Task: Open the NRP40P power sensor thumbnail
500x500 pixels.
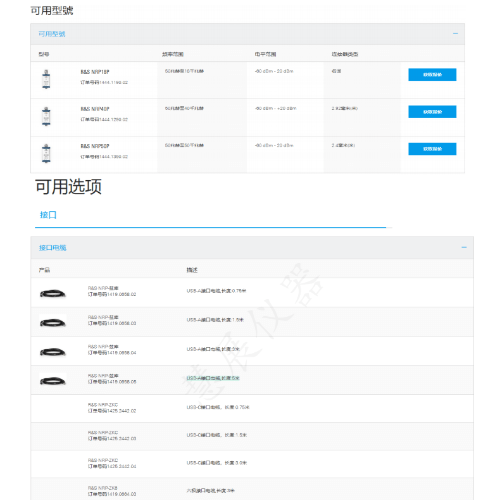Action: click(x=46, y=116)
